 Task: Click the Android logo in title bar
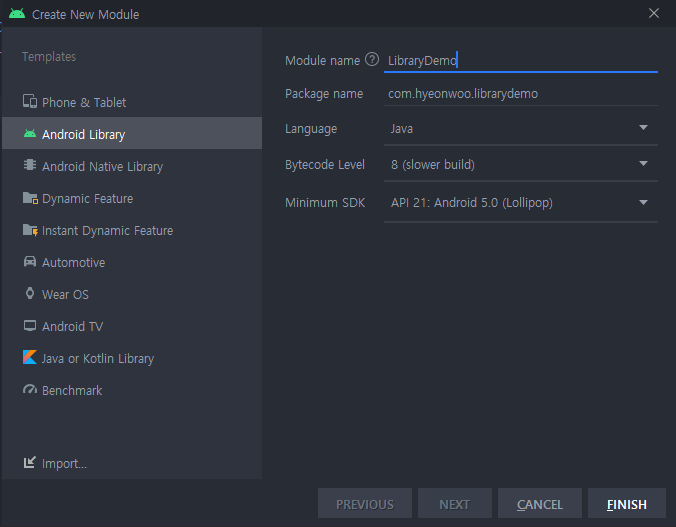coord(17,14)
